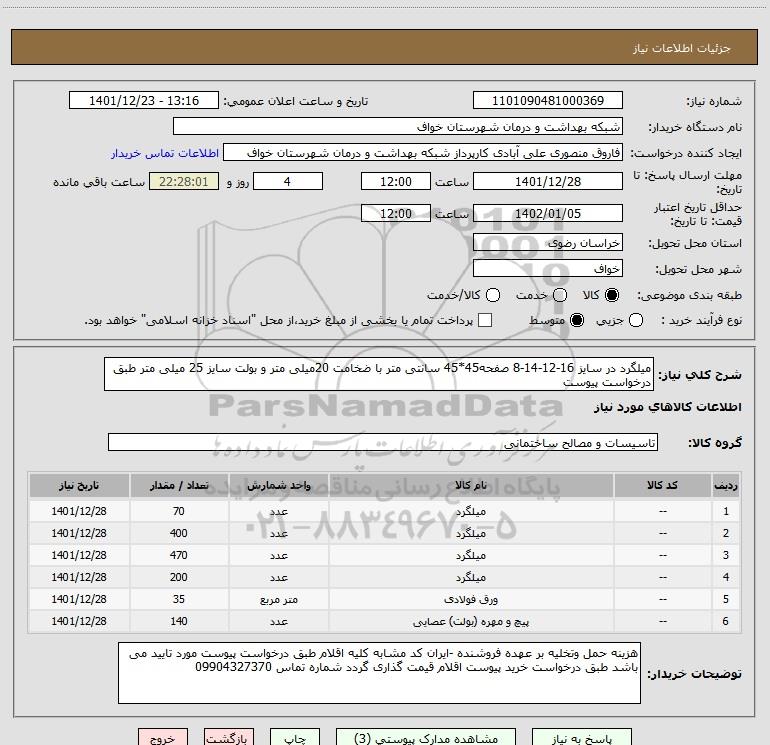This screenshot has width=770, height=745.
Task: Select the کالا radio button
Action: (612, 295)
